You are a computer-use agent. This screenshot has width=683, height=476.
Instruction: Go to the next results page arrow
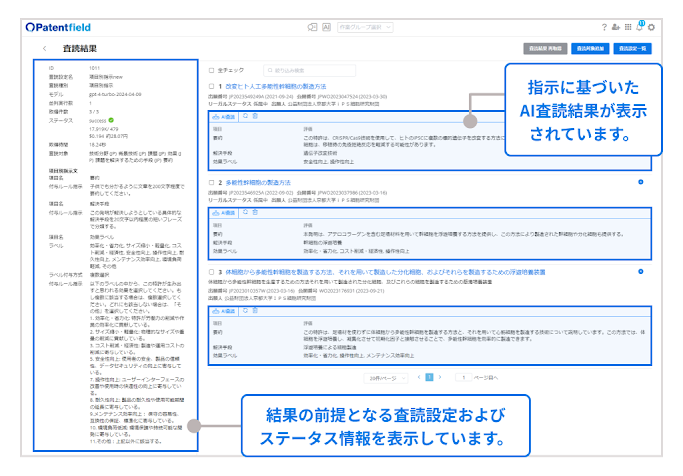441,377
